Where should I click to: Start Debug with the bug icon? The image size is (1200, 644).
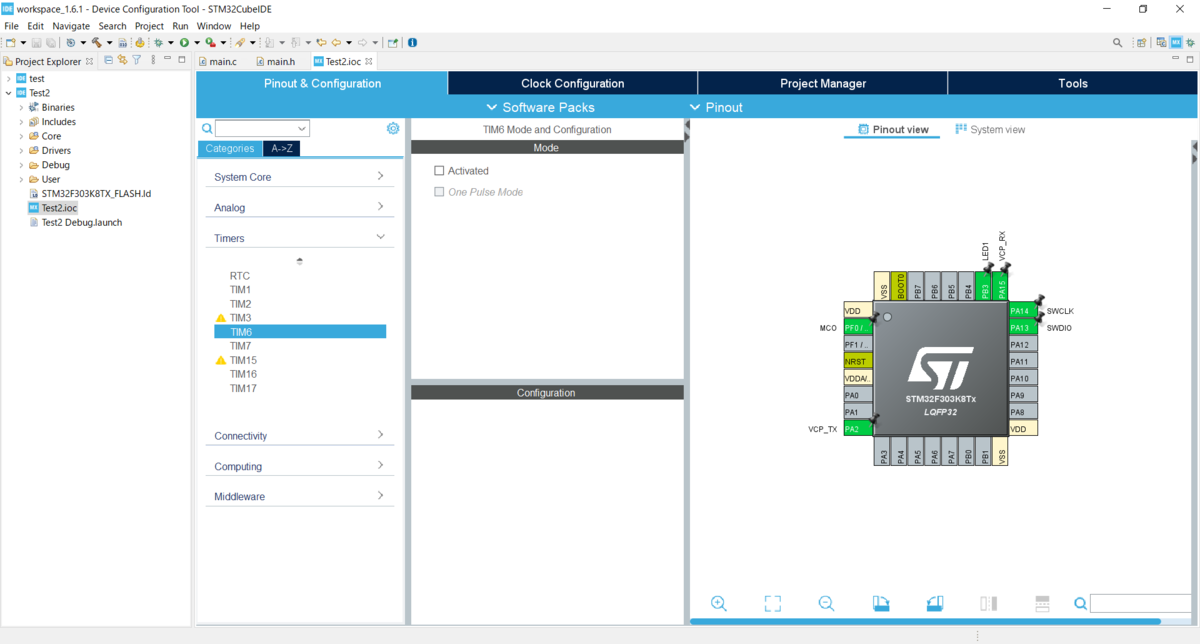(x=158, y=43)
